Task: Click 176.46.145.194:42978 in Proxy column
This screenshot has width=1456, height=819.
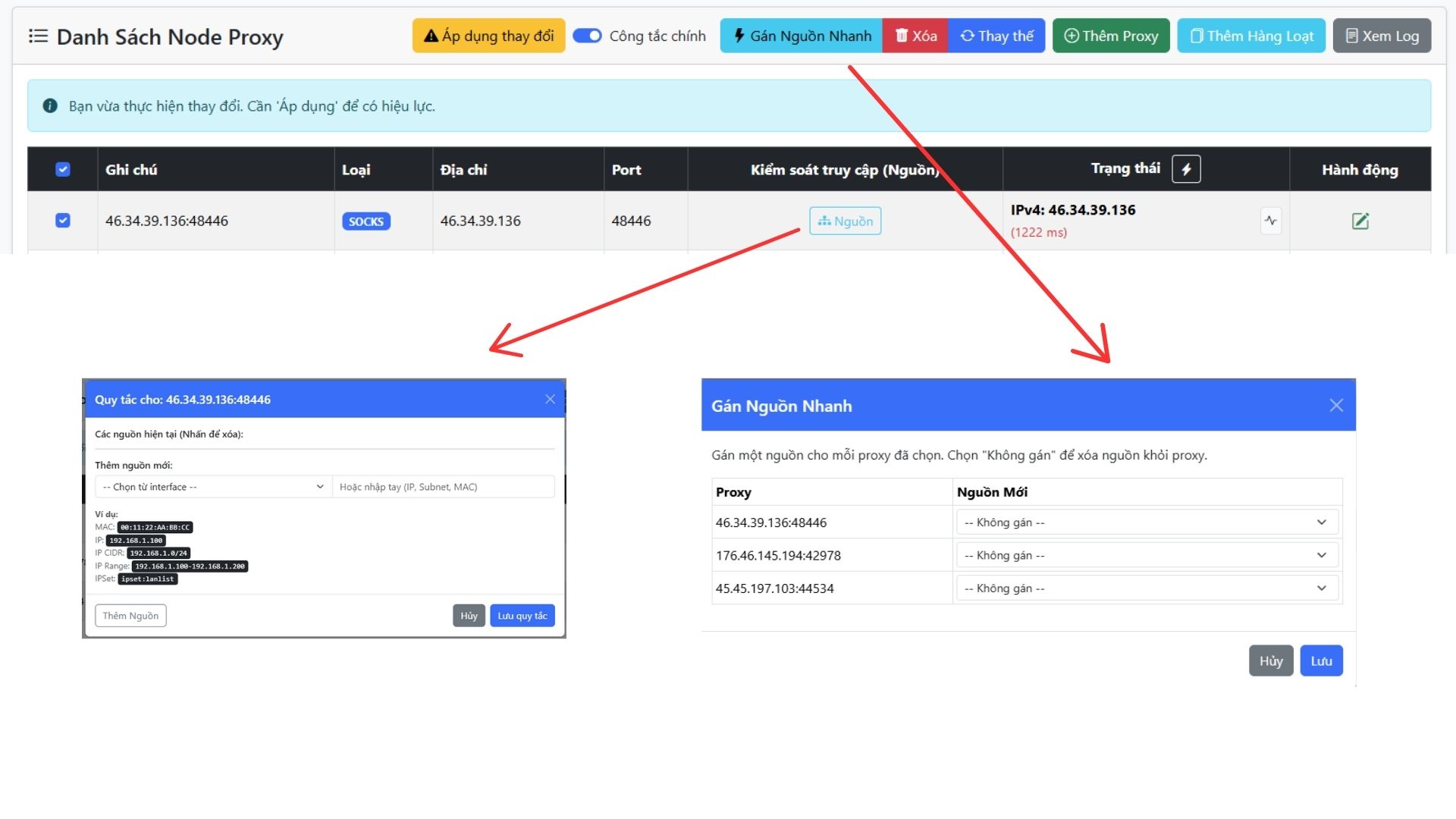Action: [x=778, y=555]
